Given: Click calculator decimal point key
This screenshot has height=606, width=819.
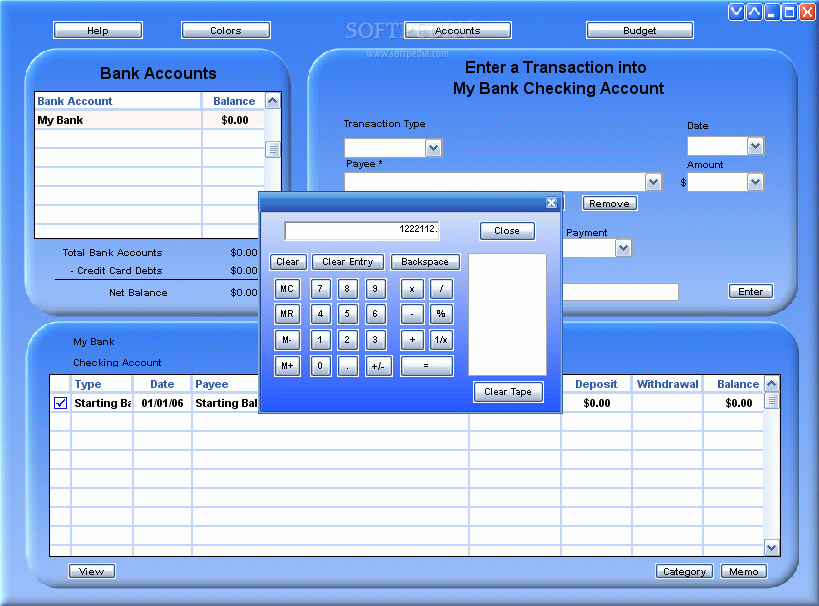Looking at the screenshot, I should pyautogui.click(x=347, y=366).
